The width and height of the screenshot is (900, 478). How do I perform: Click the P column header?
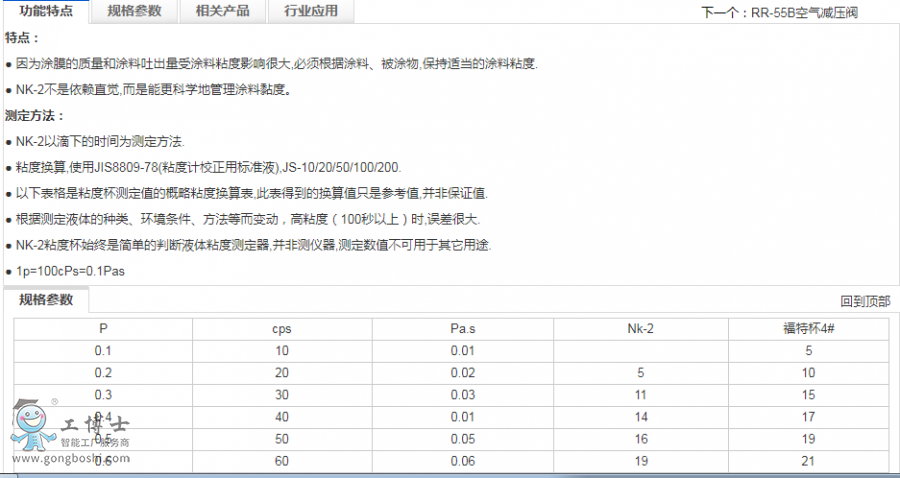[x=103, y=328]
